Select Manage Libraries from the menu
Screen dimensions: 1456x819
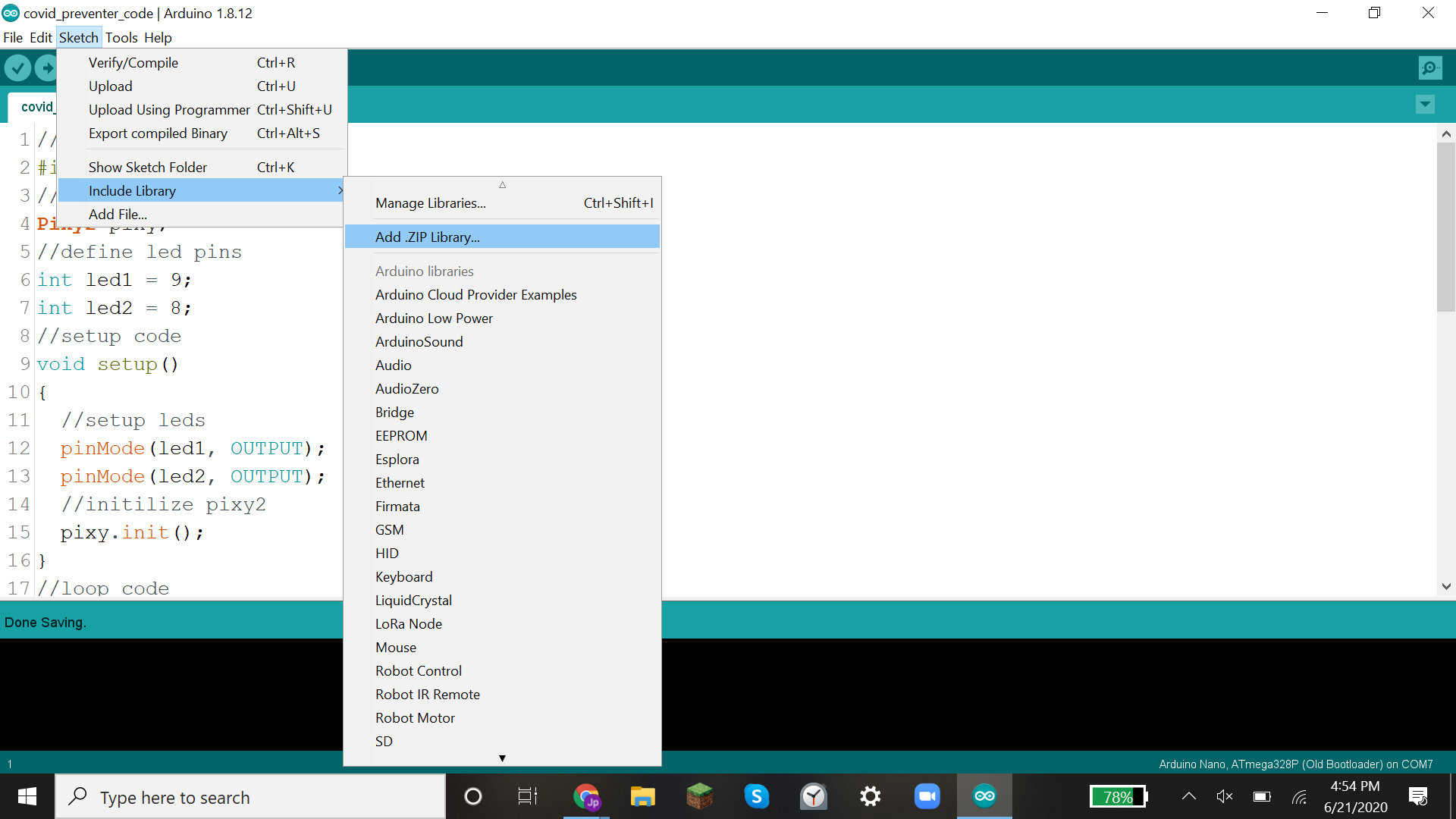point(430,202)
